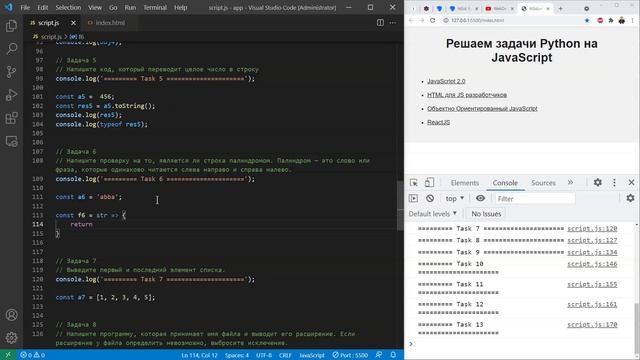This screenshot has height=360, width=640.
Task: Open DevTools settings gear
Action: (x=598, y=182)
